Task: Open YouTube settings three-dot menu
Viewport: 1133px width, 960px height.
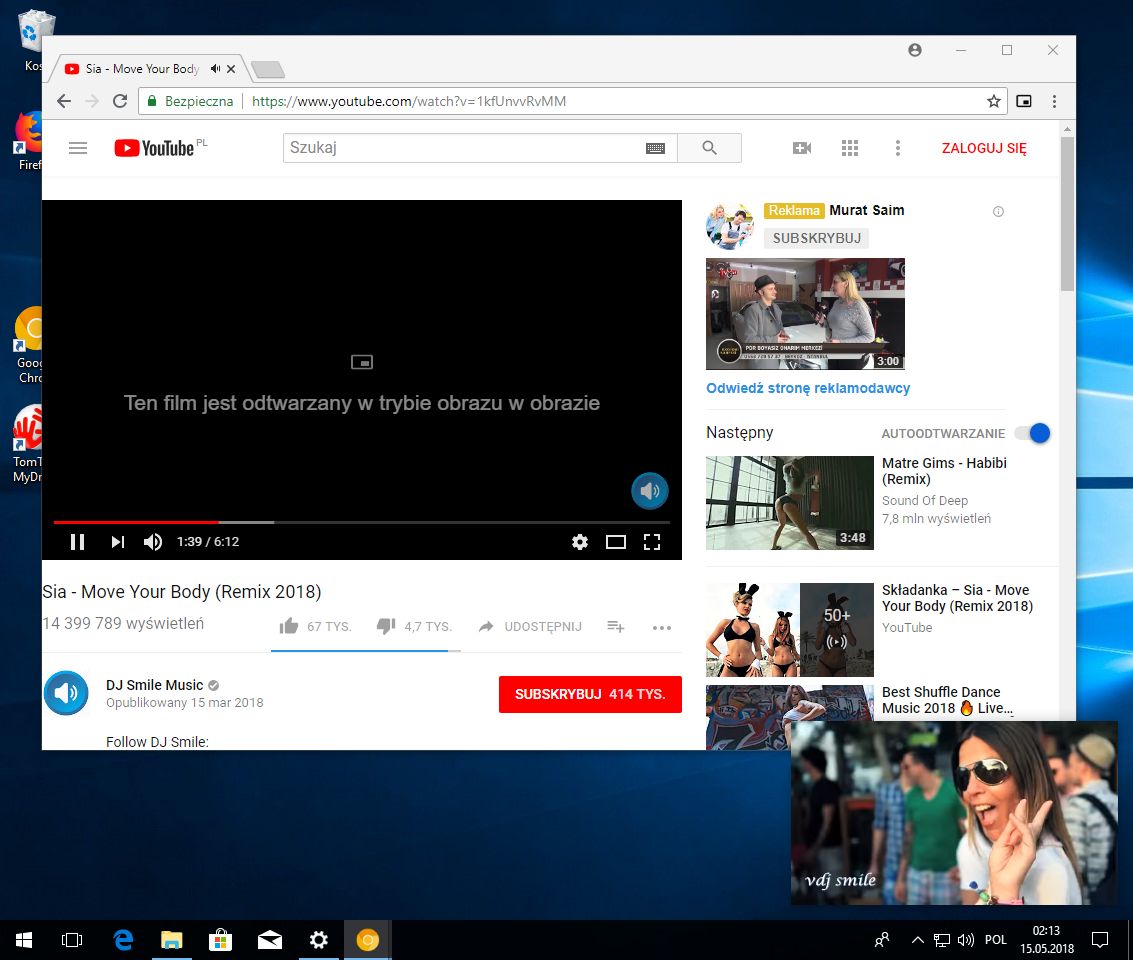Action: point(897,148)
